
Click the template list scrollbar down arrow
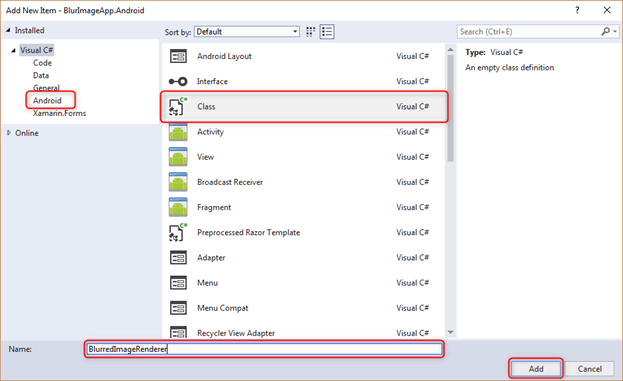450,332
